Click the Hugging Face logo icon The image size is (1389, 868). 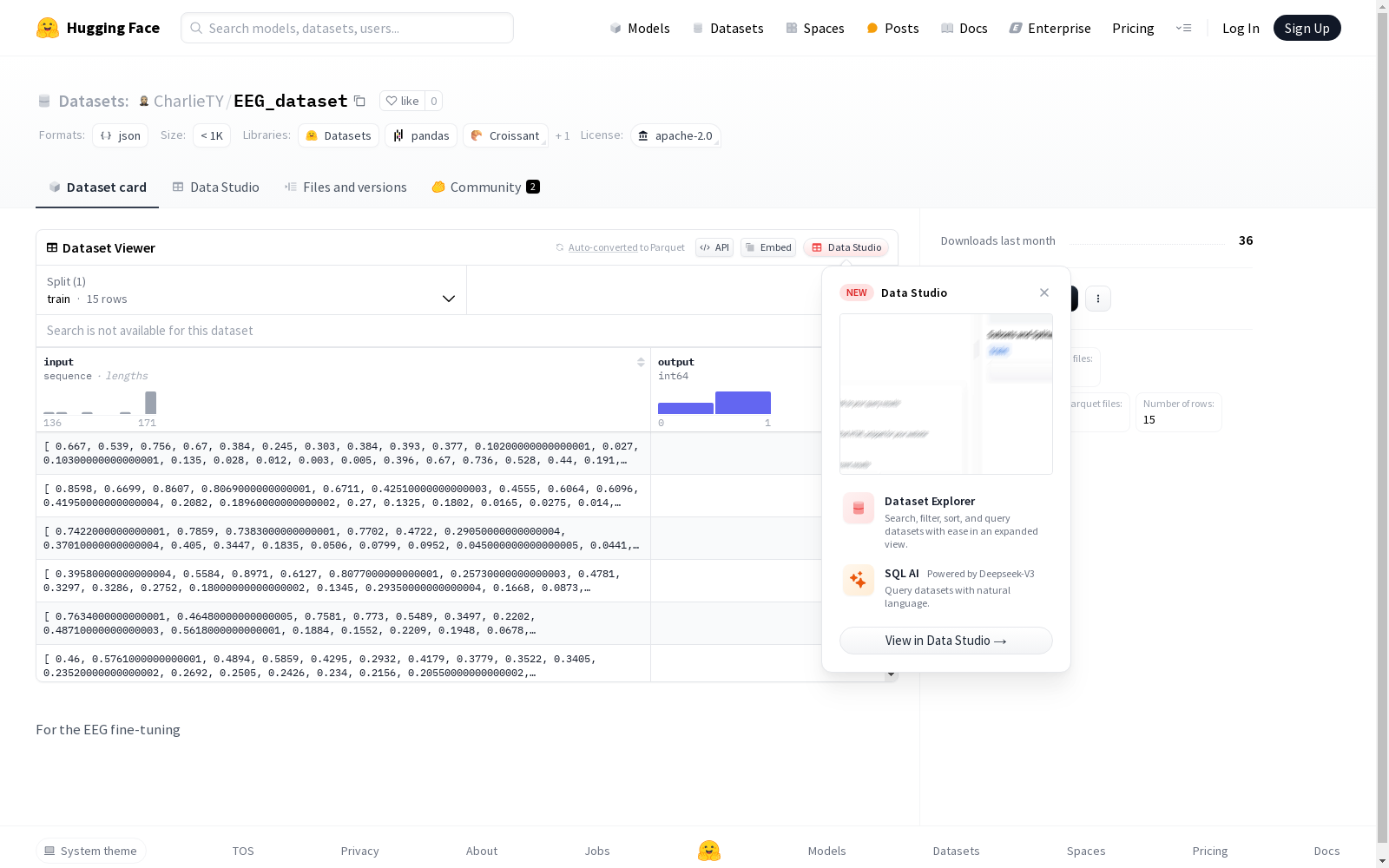point(48,28)
